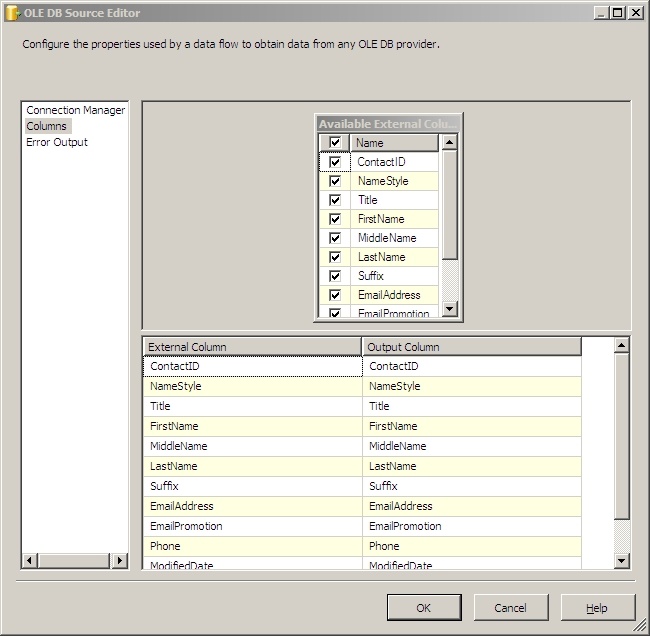Click the Cancel button
This screenshot has width=650, height=636.
click(511, 608)
